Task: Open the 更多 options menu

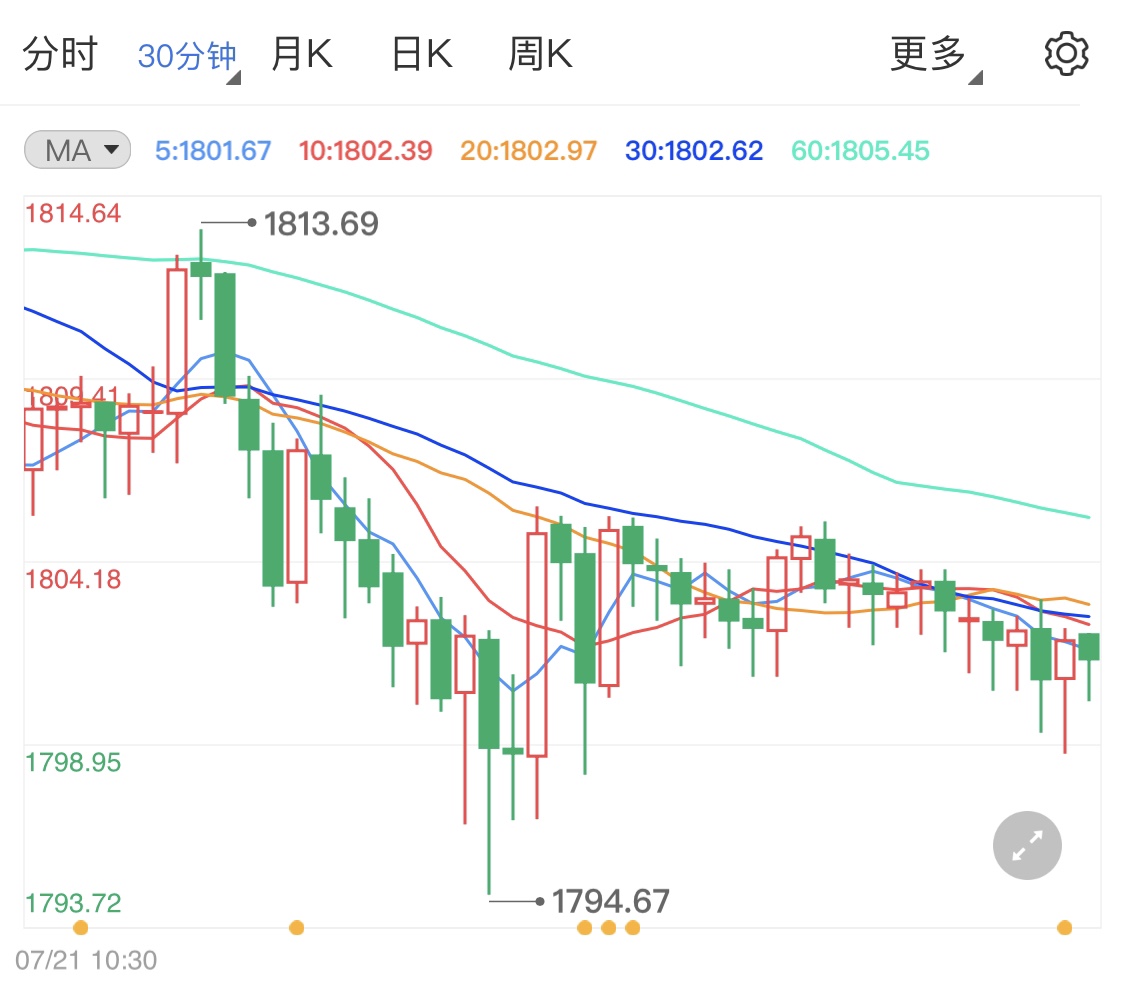Action: pyautogui.click(x=928, y=53)
